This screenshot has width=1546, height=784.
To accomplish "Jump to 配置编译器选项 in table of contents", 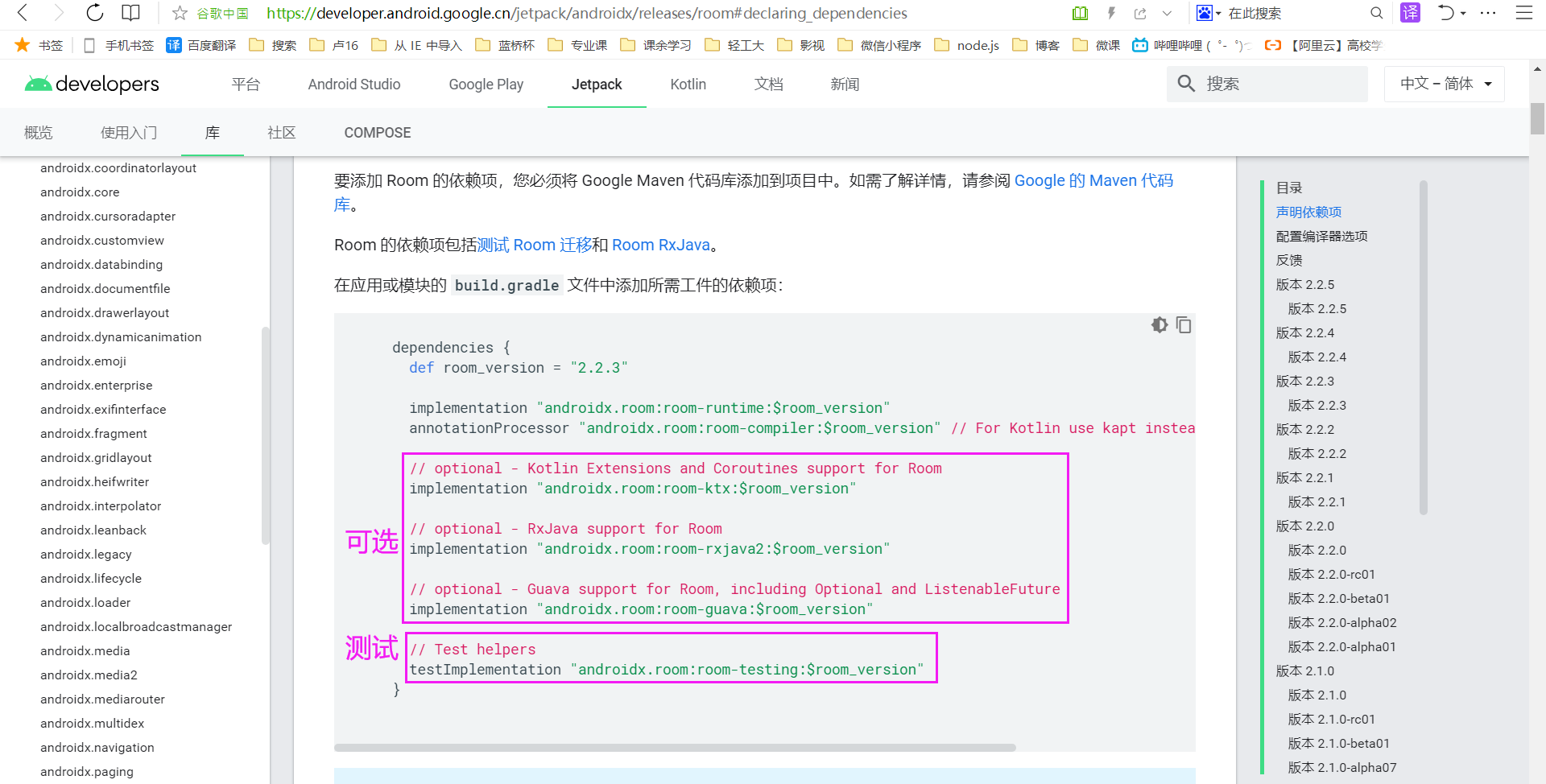I will (1322, 236).
